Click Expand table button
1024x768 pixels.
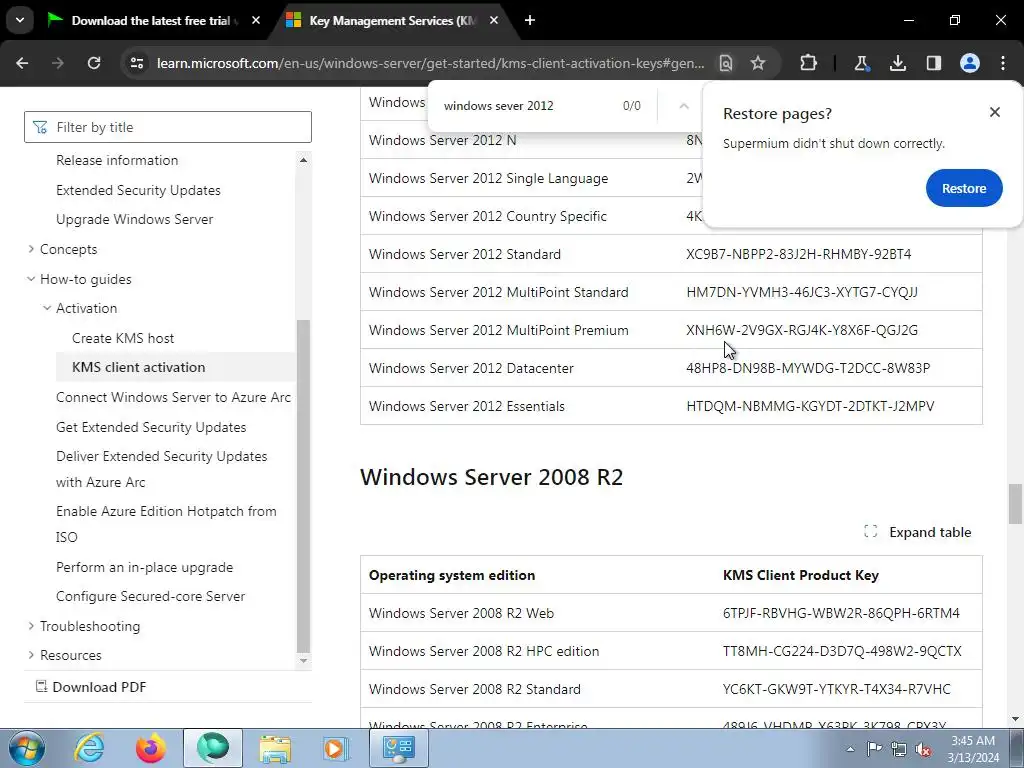(x=918, y=532)
